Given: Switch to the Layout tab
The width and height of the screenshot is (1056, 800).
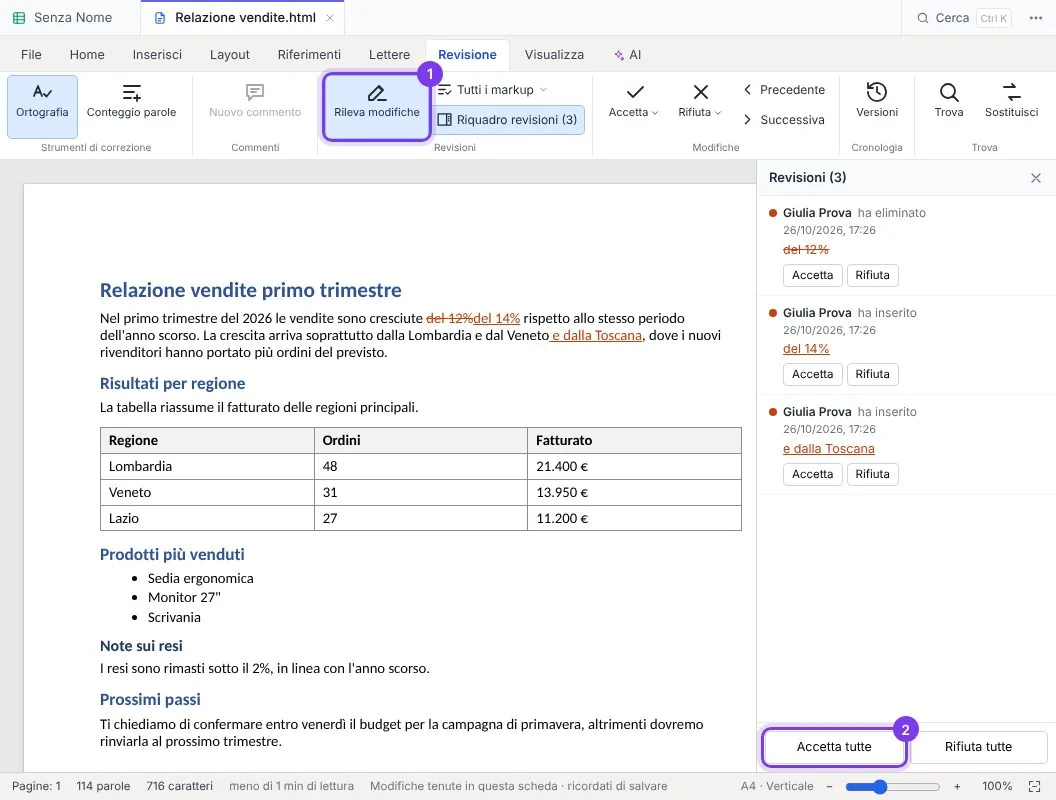Looking at the screenshot, I should tap(230, 55).
